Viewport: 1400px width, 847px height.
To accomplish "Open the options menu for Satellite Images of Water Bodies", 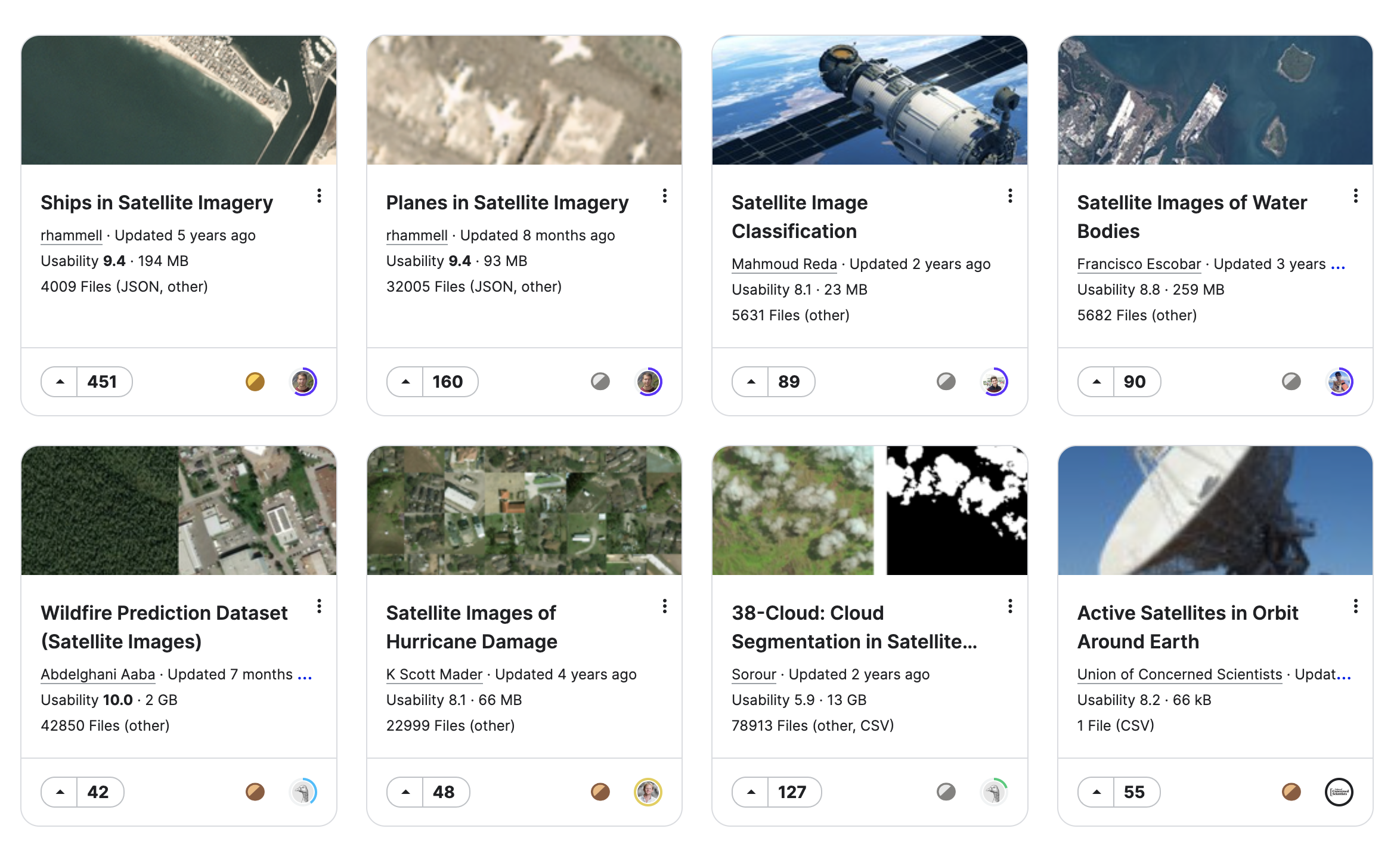I will pos(1356,196).
